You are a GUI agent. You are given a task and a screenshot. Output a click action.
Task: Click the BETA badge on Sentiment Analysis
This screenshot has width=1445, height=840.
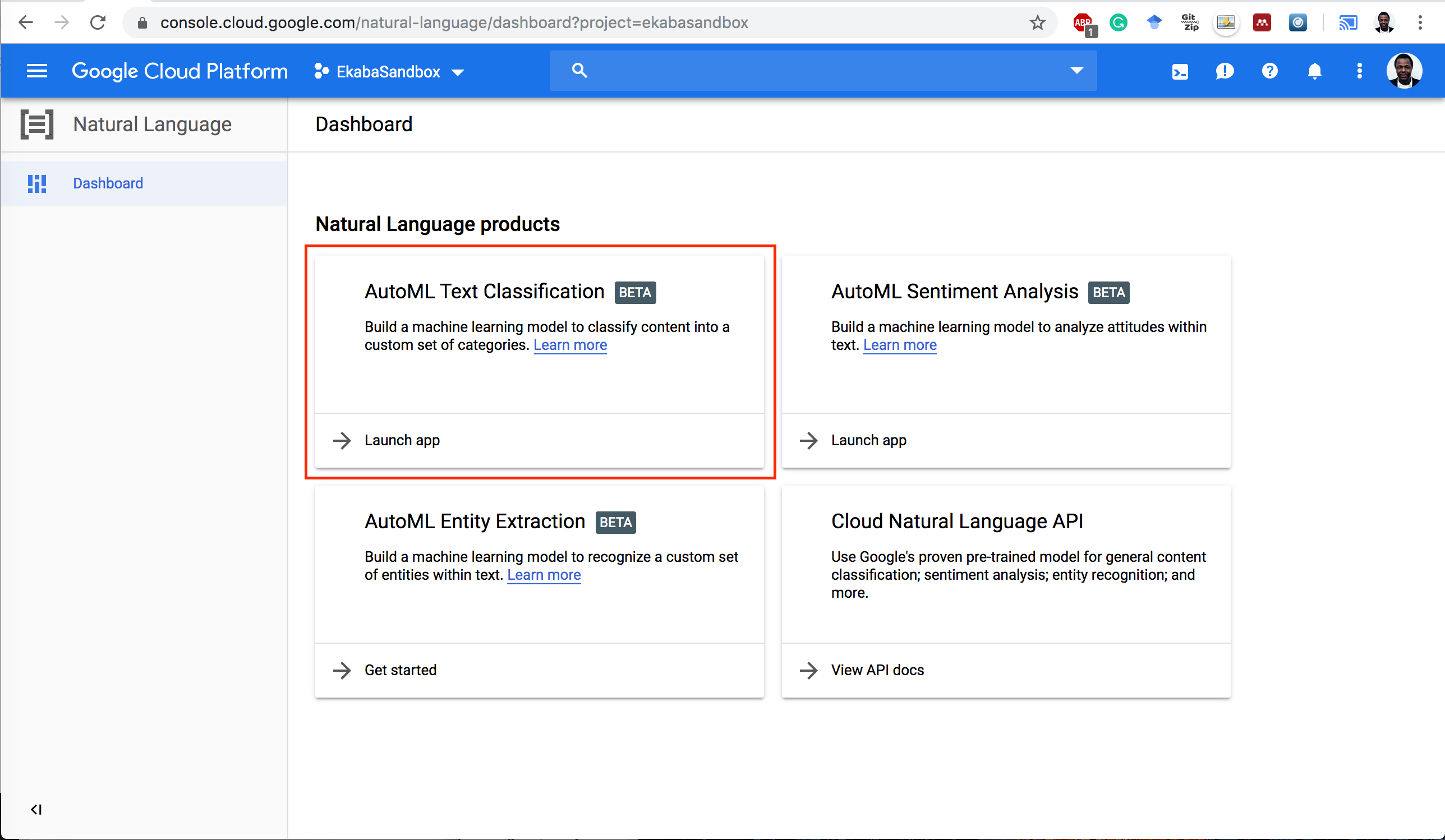point(1108,292)
